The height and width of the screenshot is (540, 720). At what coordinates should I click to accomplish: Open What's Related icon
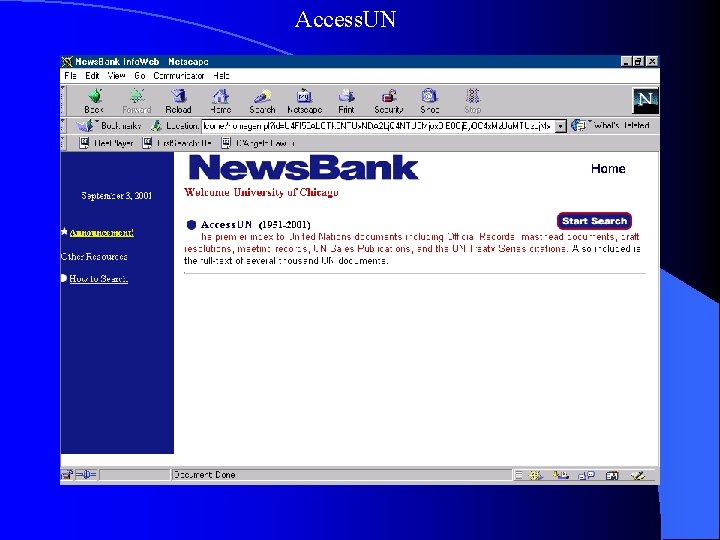coord(579,125)
